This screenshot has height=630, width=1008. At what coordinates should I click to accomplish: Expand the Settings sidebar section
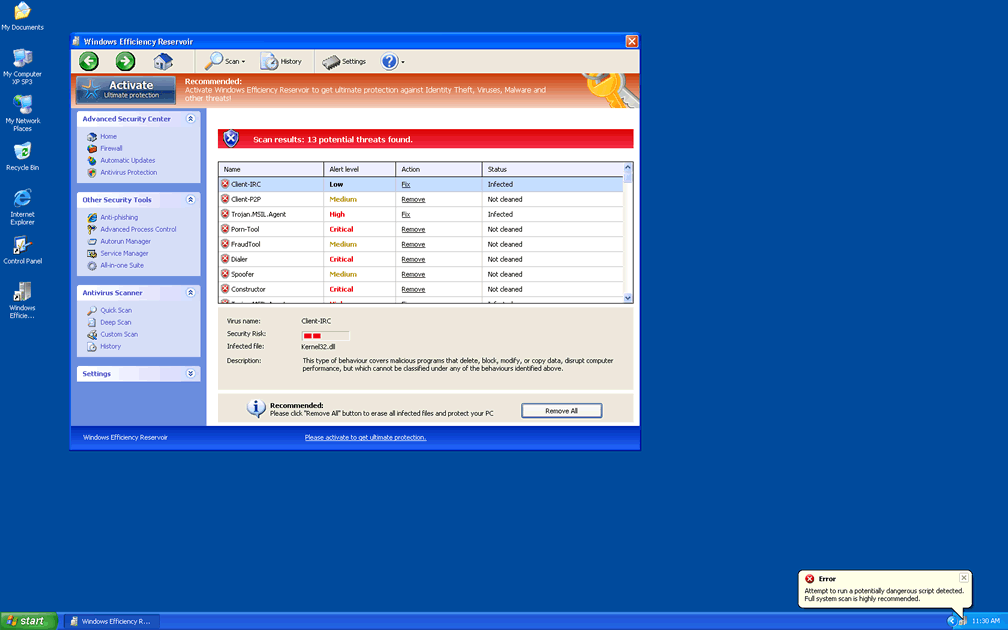[190, 374]
